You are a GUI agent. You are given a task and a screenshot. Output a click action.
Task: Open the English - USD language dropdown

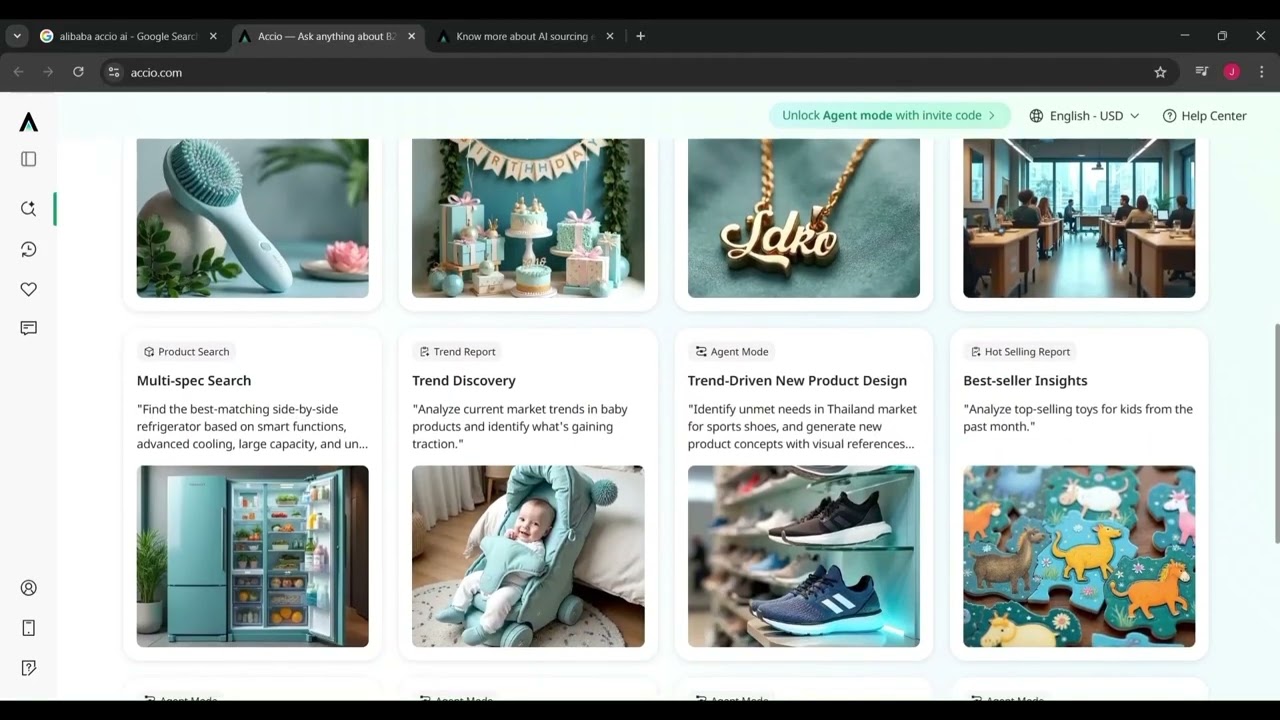click(1085, 116)
